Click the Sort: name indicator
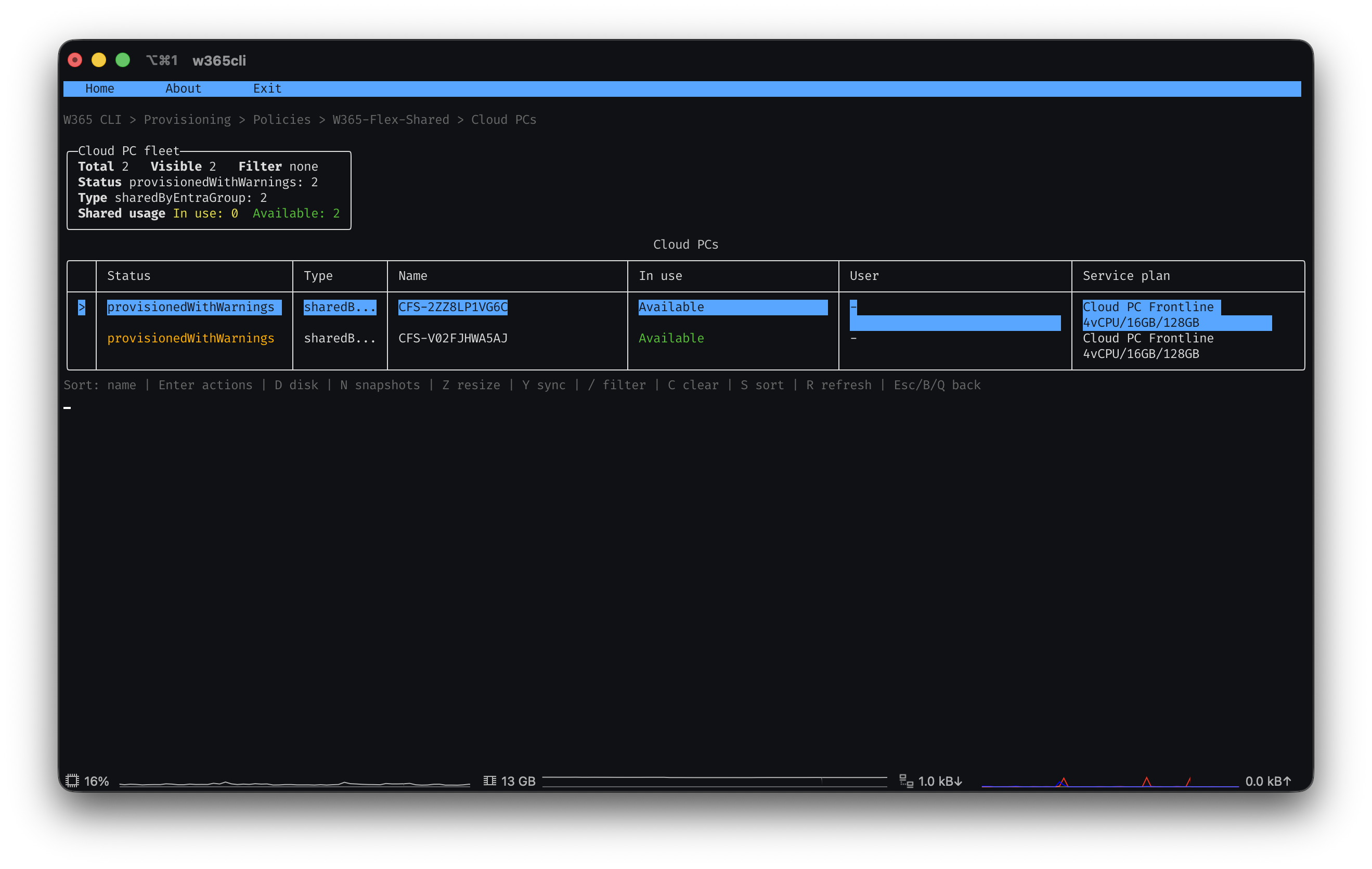 [100, 386]
